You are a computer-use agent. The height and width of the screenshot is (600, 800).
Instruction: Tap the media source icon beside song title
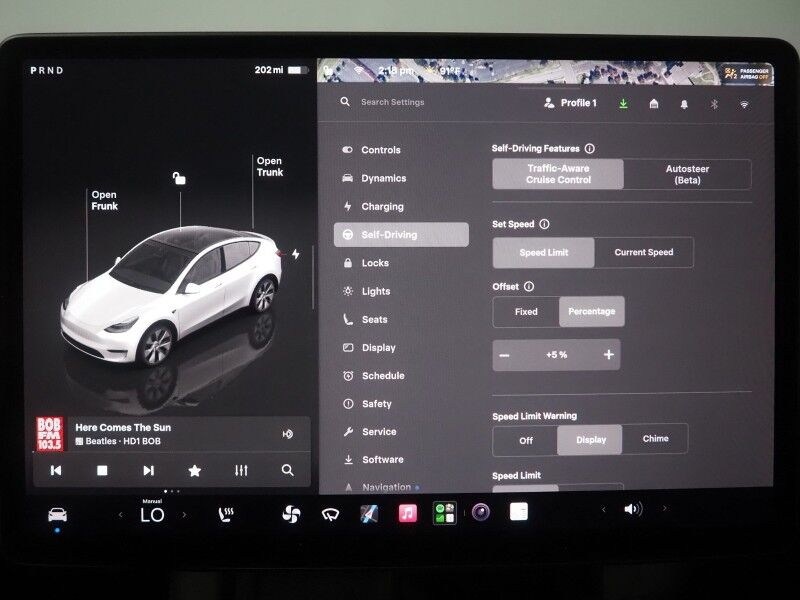click(288, 434)
